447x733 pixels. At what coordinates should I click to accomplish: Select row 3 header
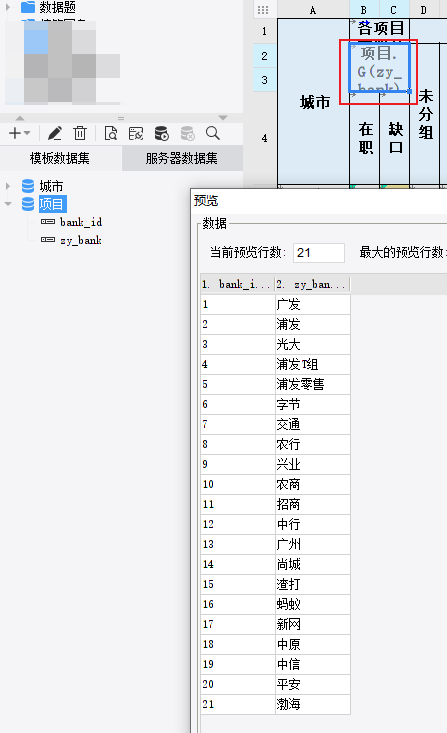(x=265, y=80)
